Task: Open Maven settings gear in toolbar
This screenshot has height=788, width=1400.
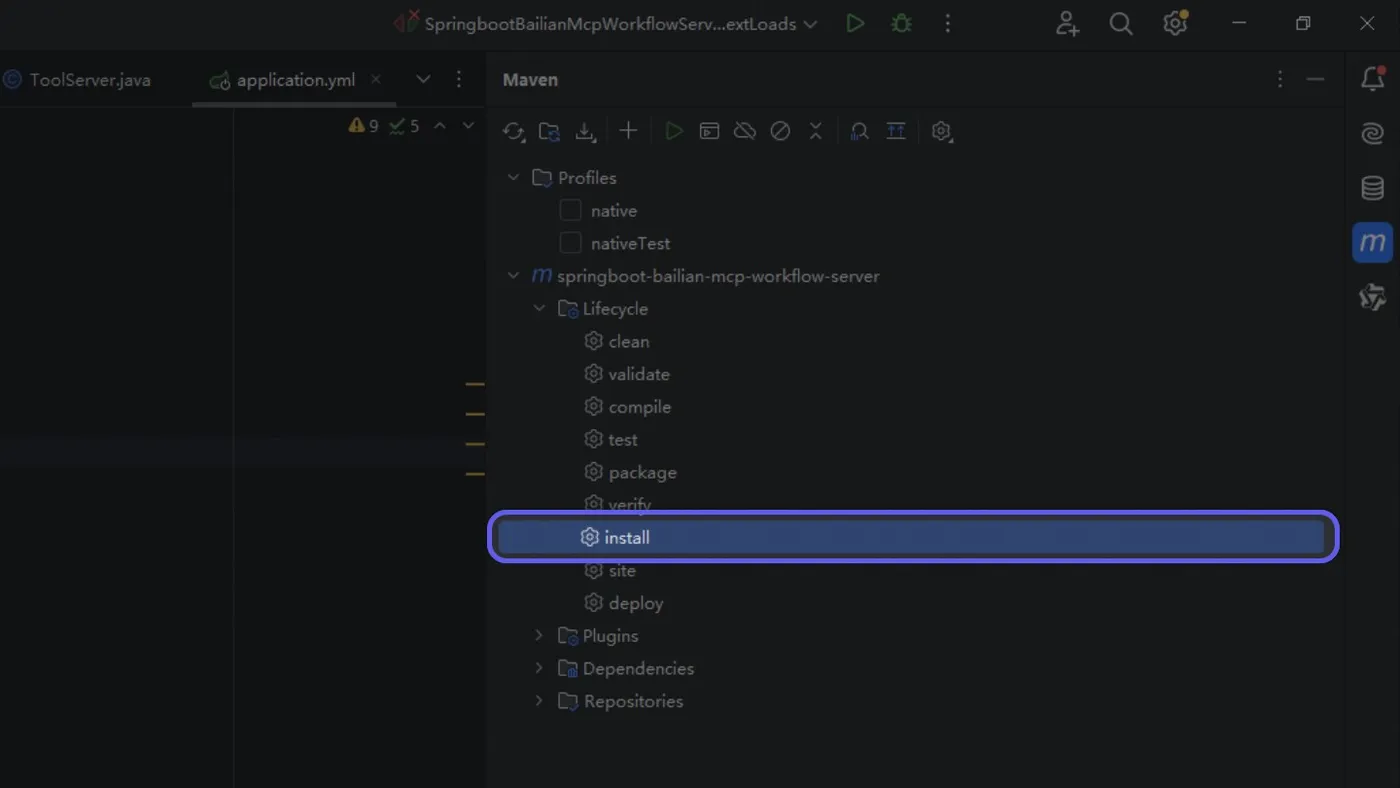Action: [942, 131]
